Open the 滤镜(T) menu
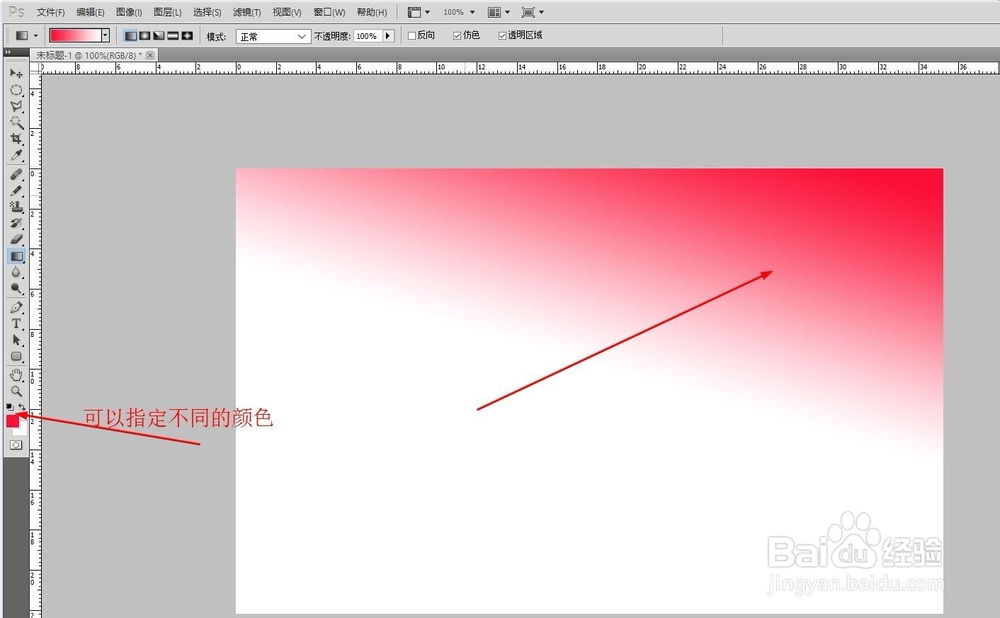Screen dimensions: 1000x618 [247, 12]
